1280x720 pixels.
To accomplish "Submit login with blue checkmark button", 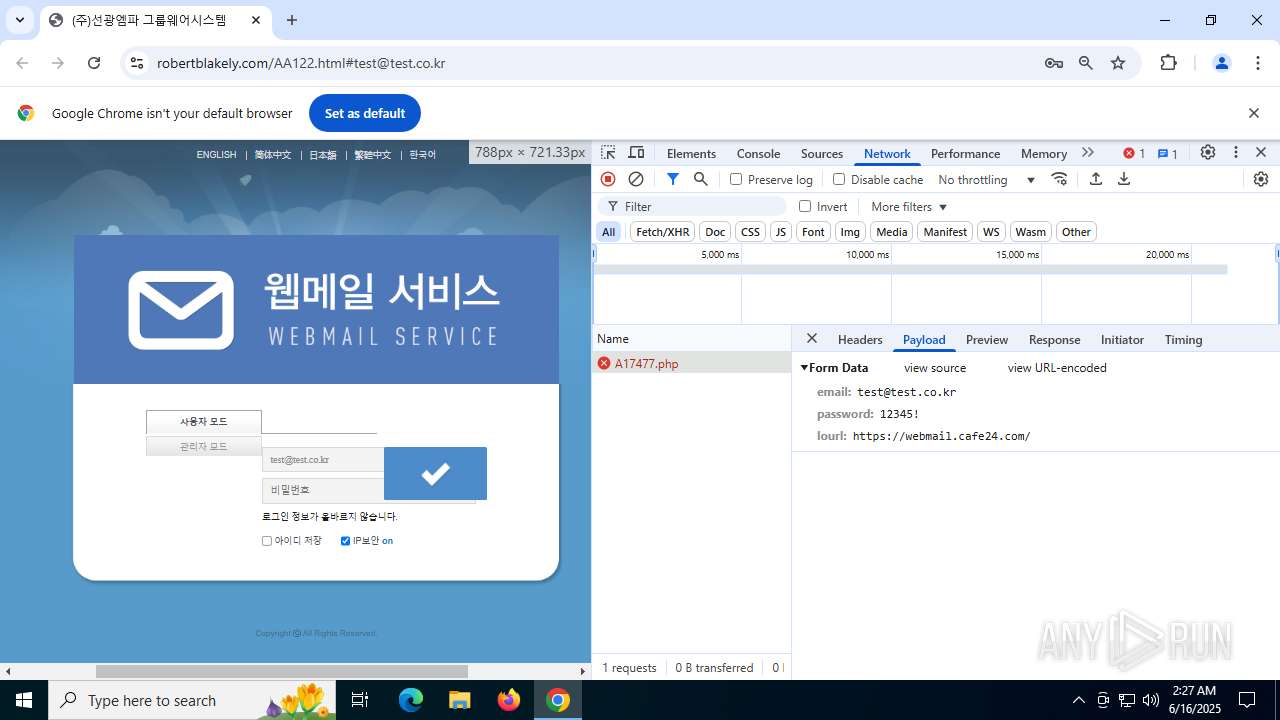I will click(x=435, y=473).
